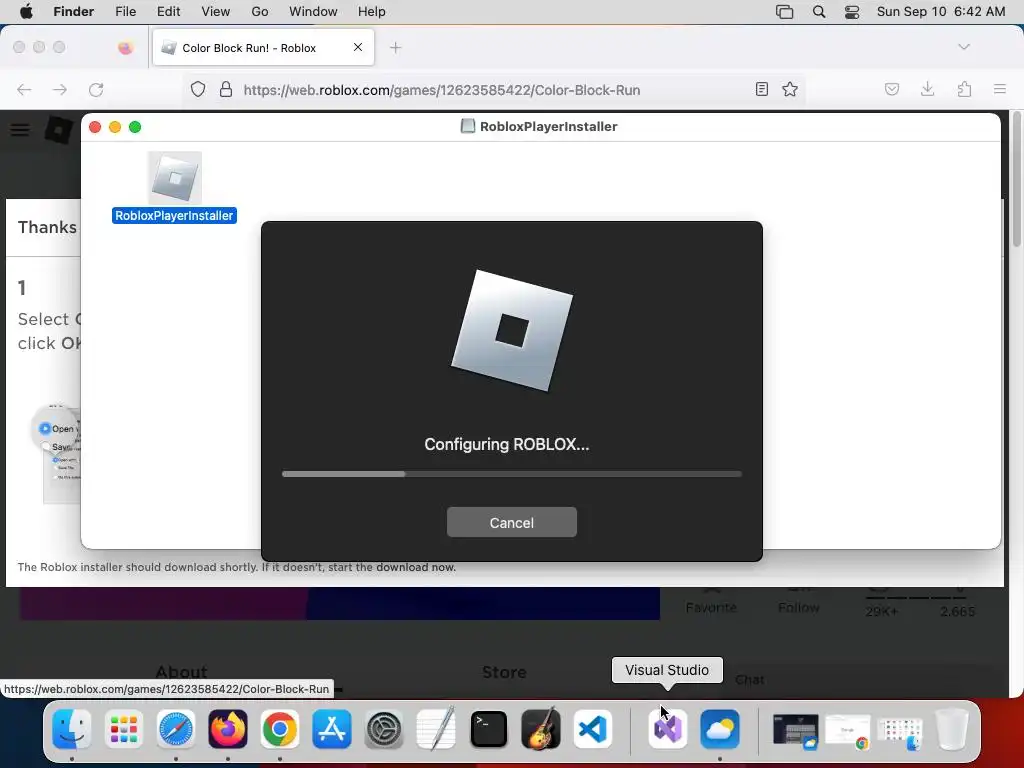Open the browser downloads panel
The width and height of the screenshot is (1024, 768).
coord(927,89)
